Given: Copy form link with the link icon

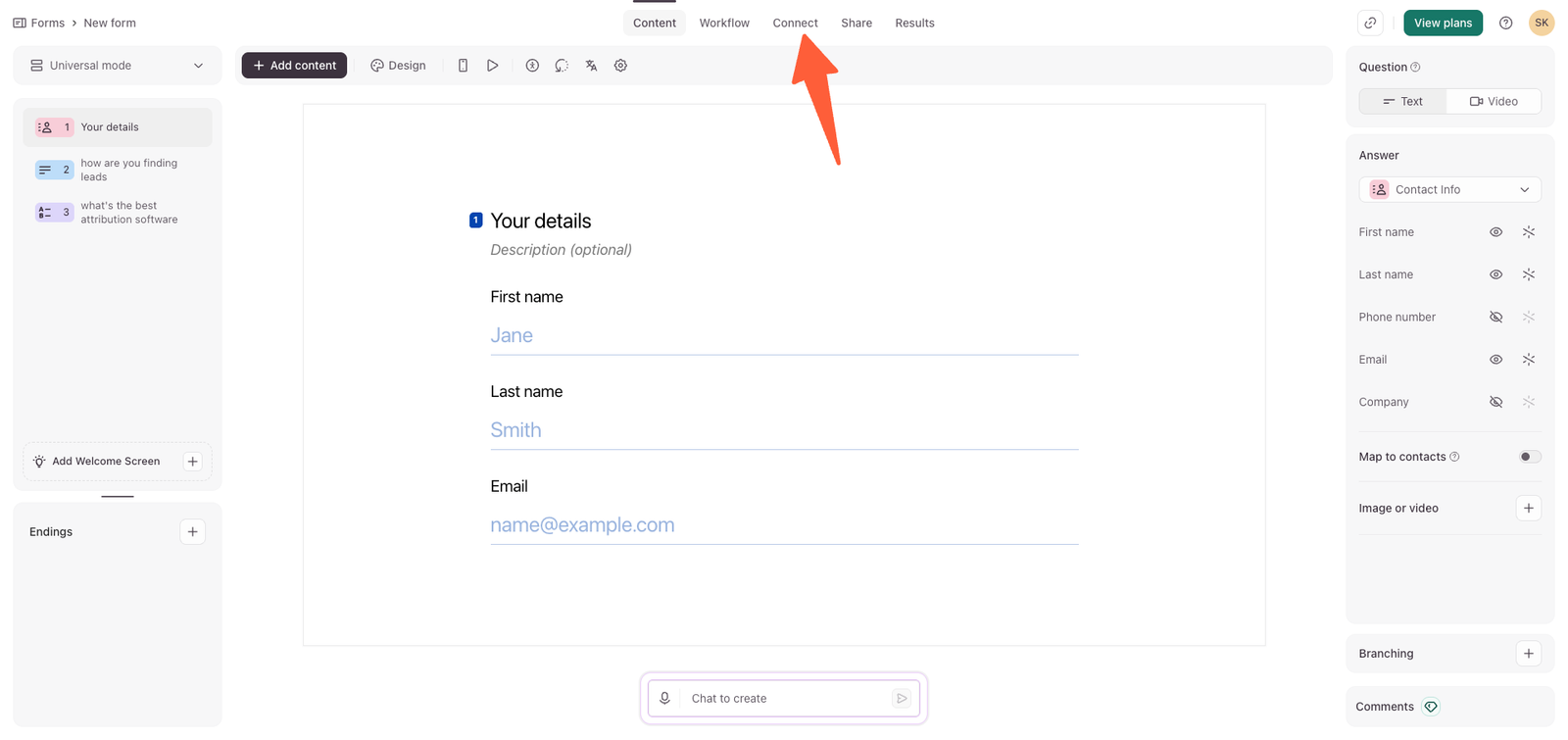Looking at the screenshot, I should [x=1370, y=23].
